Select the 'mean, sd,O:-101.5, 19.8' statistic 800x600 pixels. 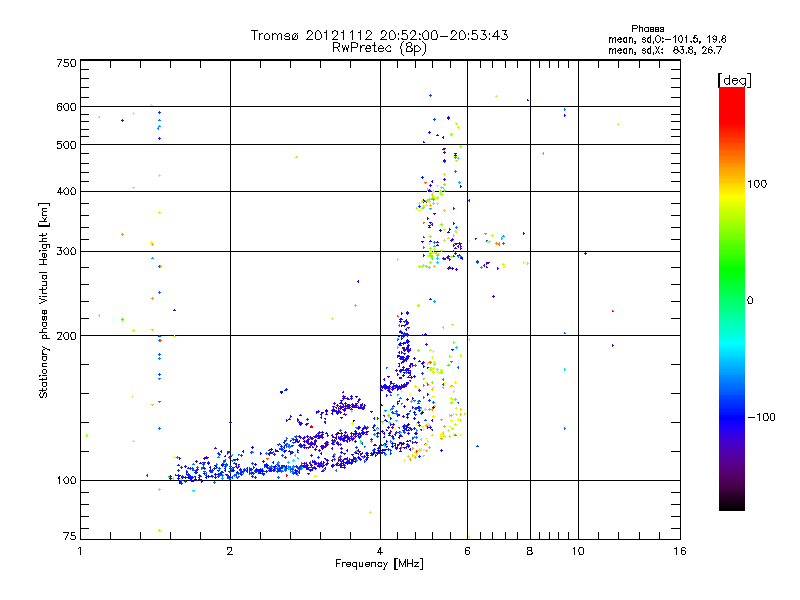(667, 39)
